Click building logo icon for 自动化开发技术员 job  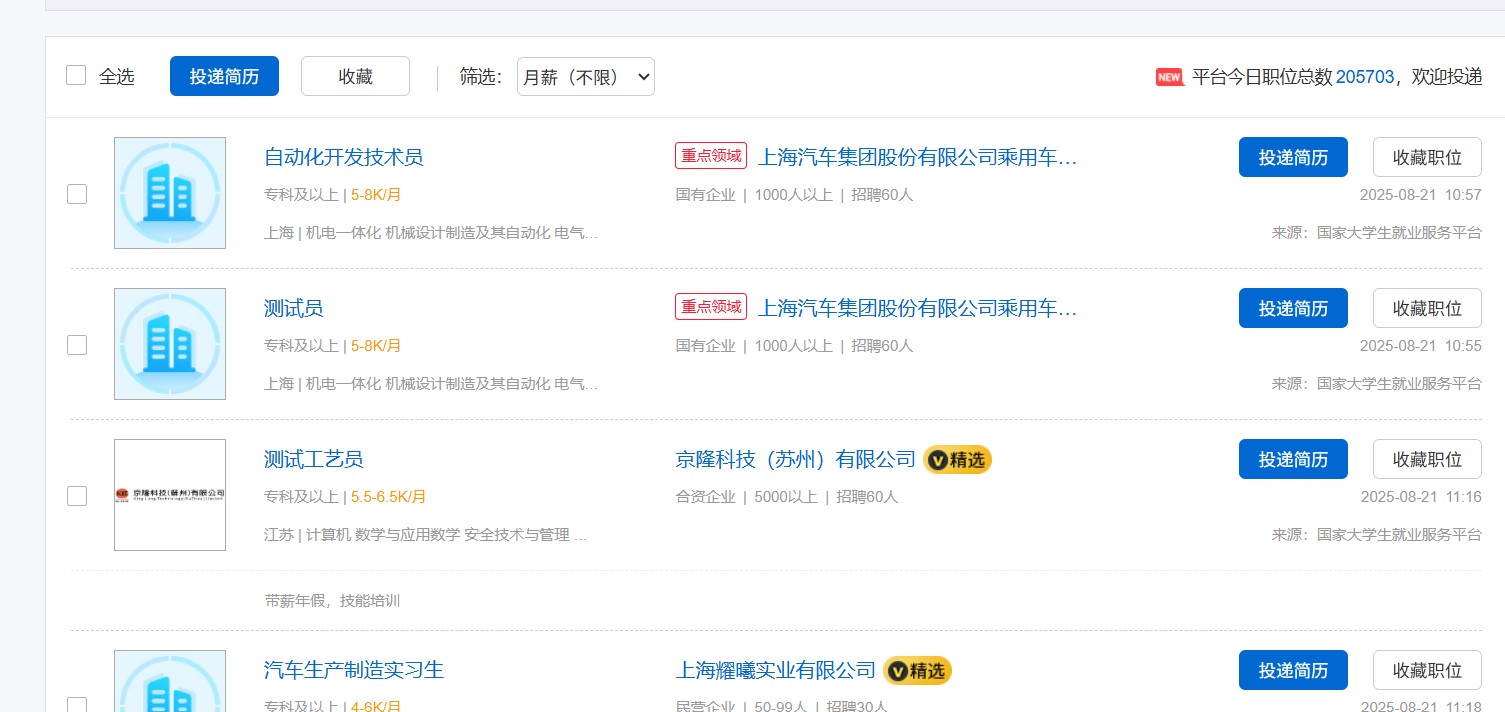(170, 193)
